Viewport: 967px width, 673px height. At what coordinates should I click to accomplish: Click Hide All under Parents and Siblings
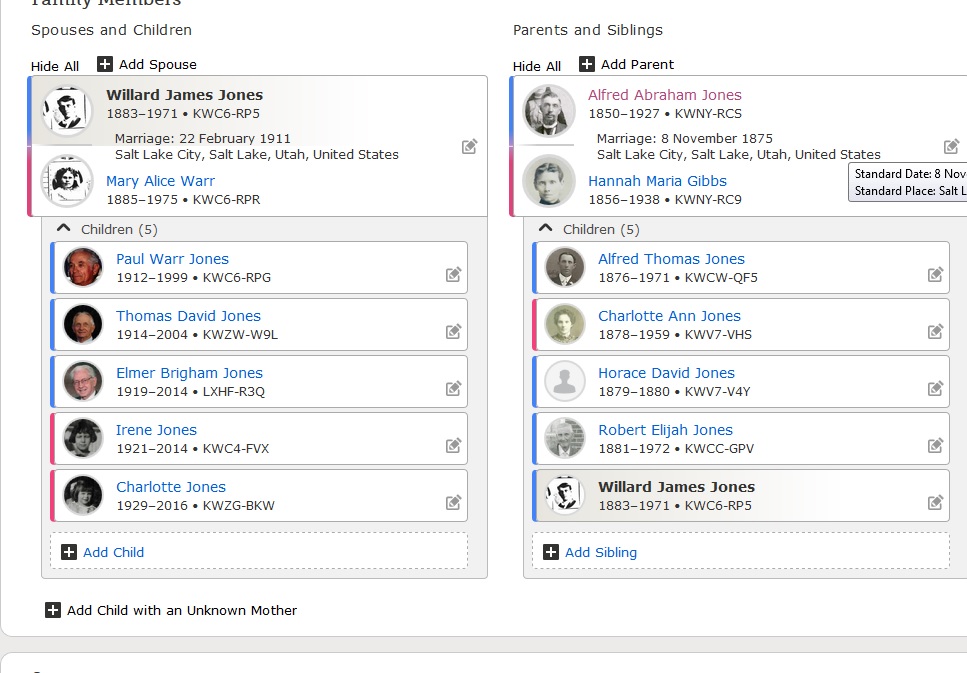coord(537,66)
